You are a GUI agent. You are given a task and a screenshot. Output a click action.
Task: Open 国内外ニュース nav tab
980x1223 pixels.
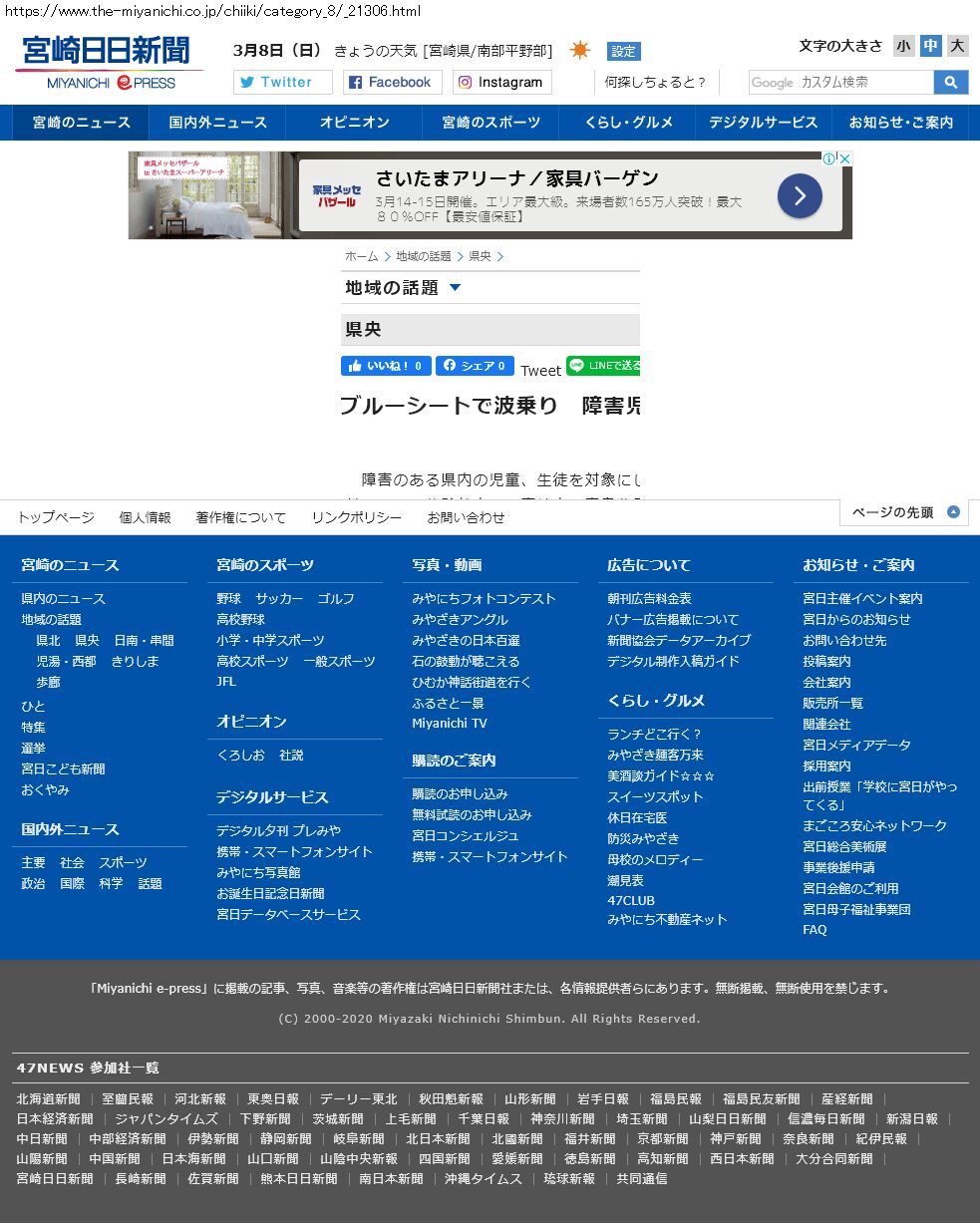(217, 123)
